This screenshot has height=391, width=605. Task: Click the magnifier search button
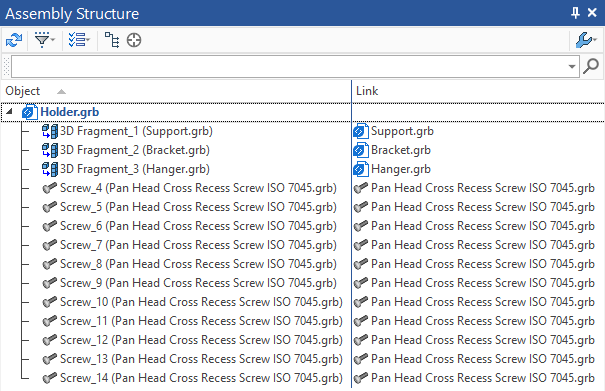point(591,66)
